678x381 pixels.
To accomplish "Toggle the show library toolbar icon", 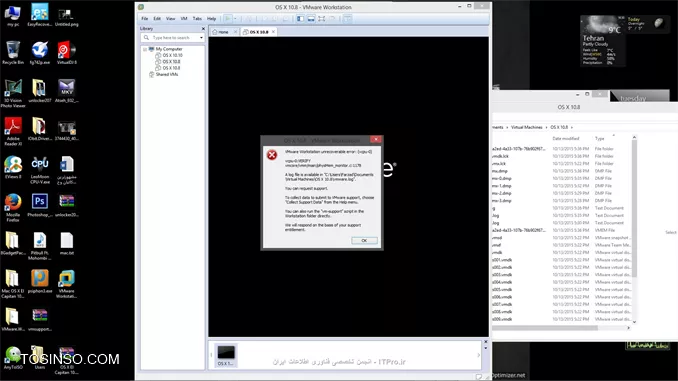I will point(300,19).
